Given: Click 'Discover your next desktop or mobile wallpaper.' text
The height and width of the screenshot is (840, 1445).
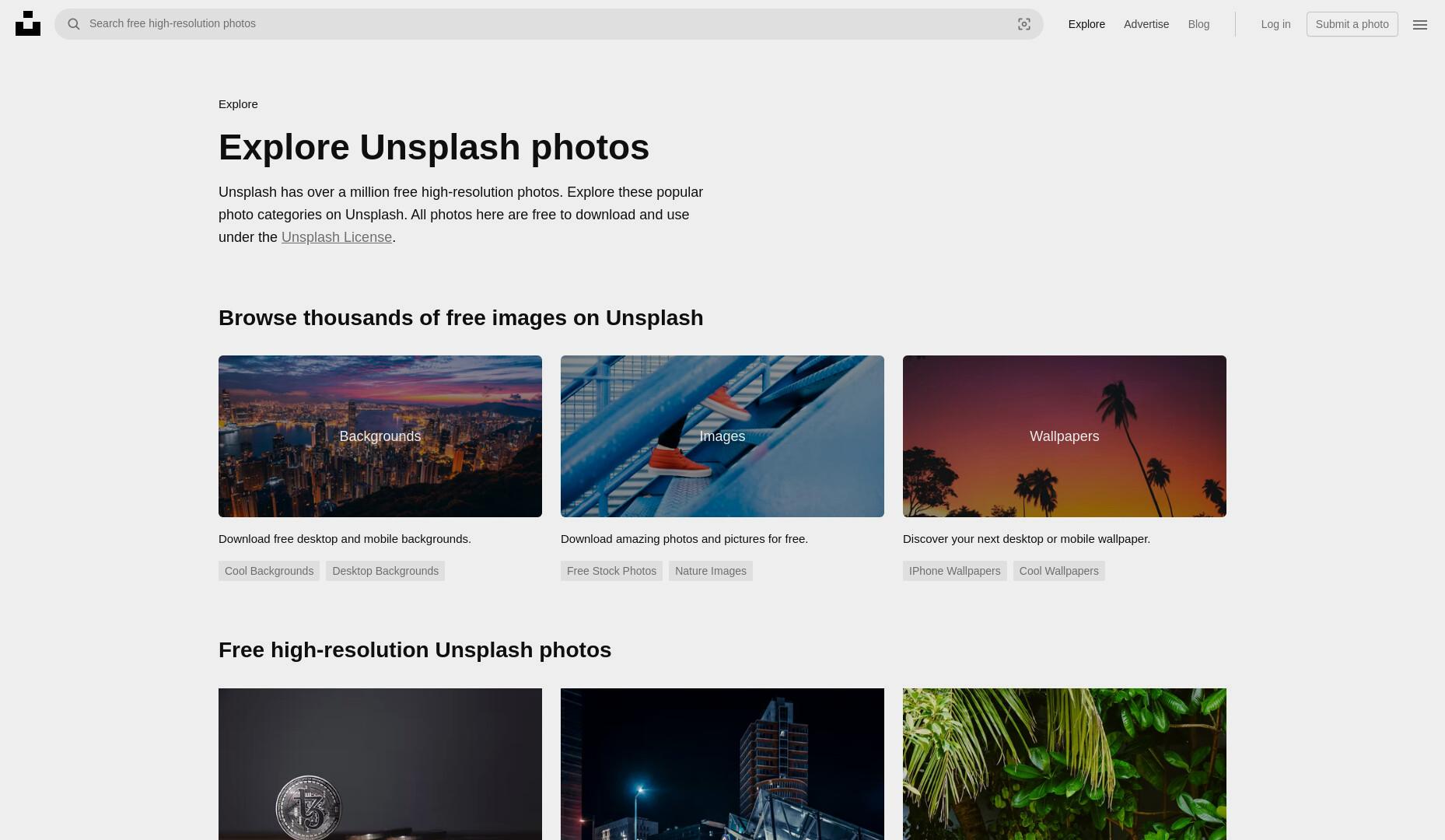Looking at the screenshot, I should click(1027, 539).
